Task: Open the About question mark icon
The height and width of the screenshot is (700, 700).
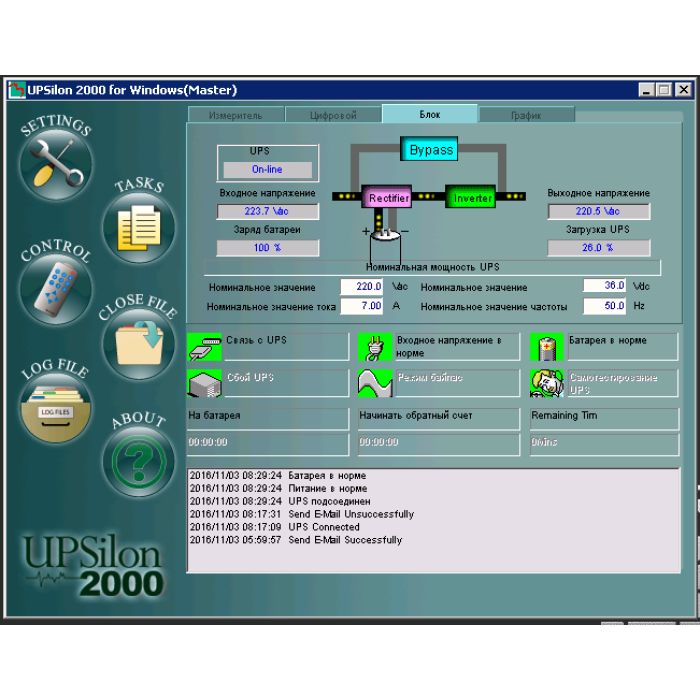Action: pyautogui.click(x=138, y=461)
